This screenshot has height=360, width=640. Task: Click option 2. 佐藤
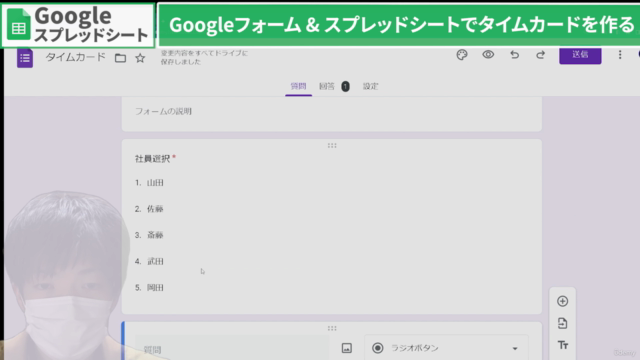click(x=149, y=209)
